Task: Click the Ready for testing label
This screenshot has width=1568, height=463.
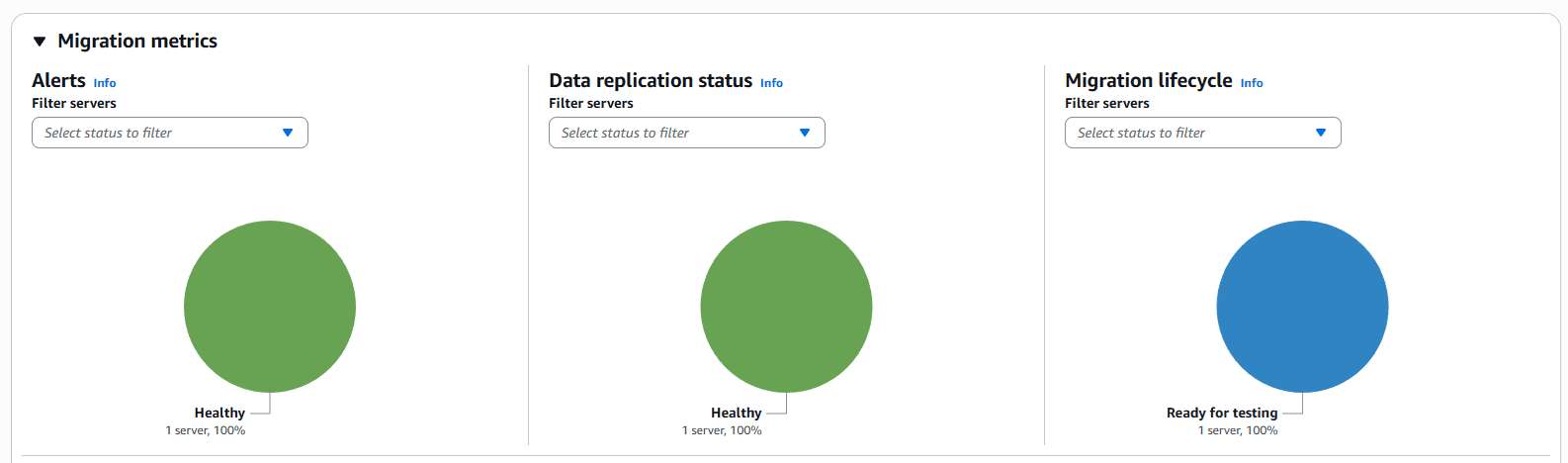Action: 1222,413
